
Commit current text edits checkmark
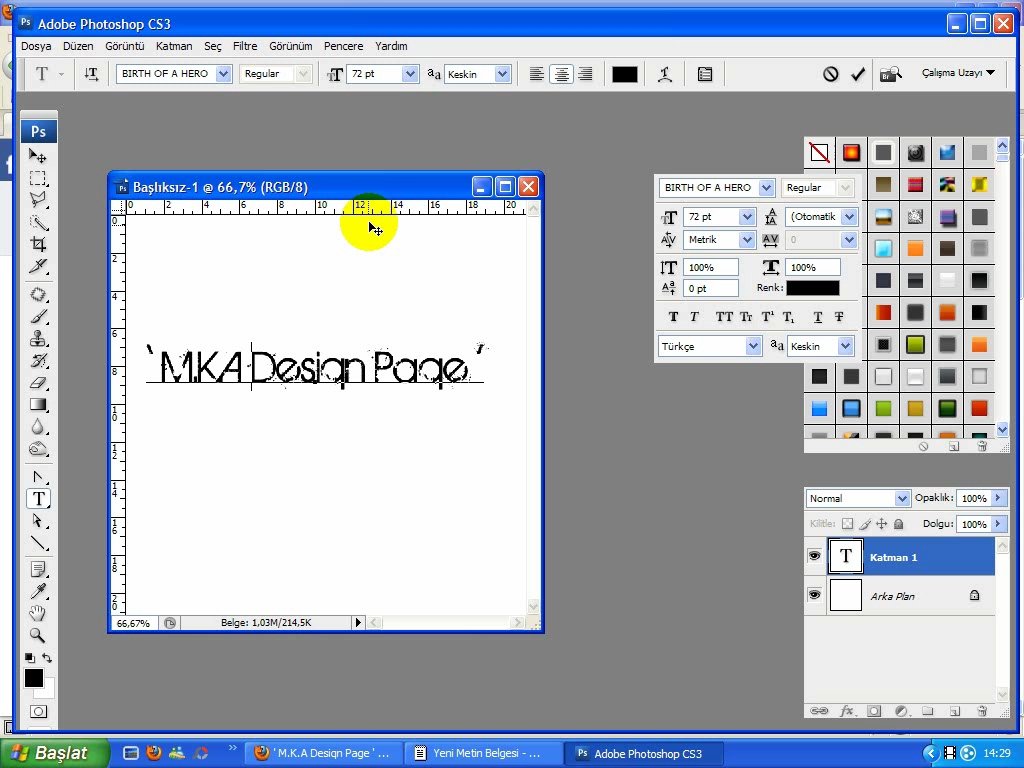(x=858, y=74)
